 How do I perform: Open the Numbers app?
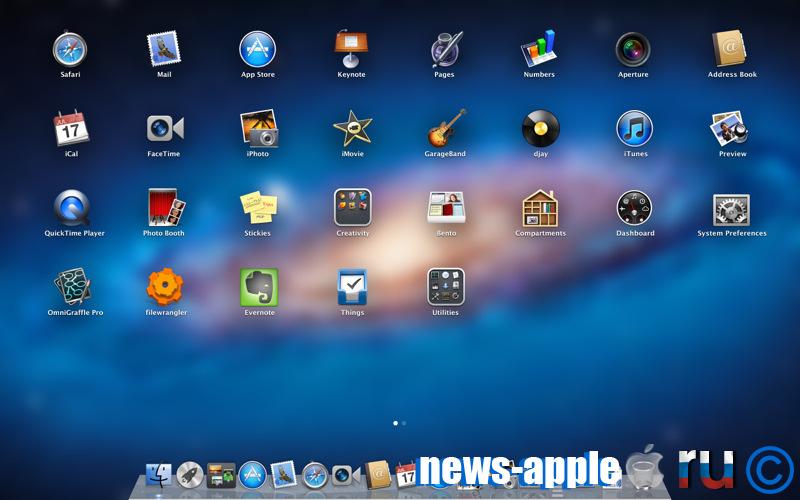point(539,49)
